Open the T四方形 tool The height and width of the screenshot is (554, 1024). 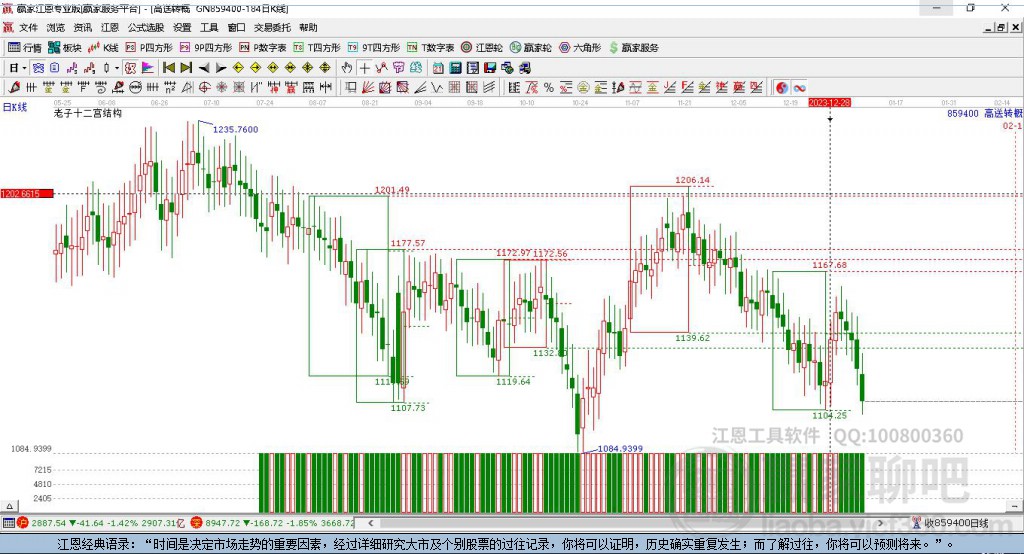[317, 48]
